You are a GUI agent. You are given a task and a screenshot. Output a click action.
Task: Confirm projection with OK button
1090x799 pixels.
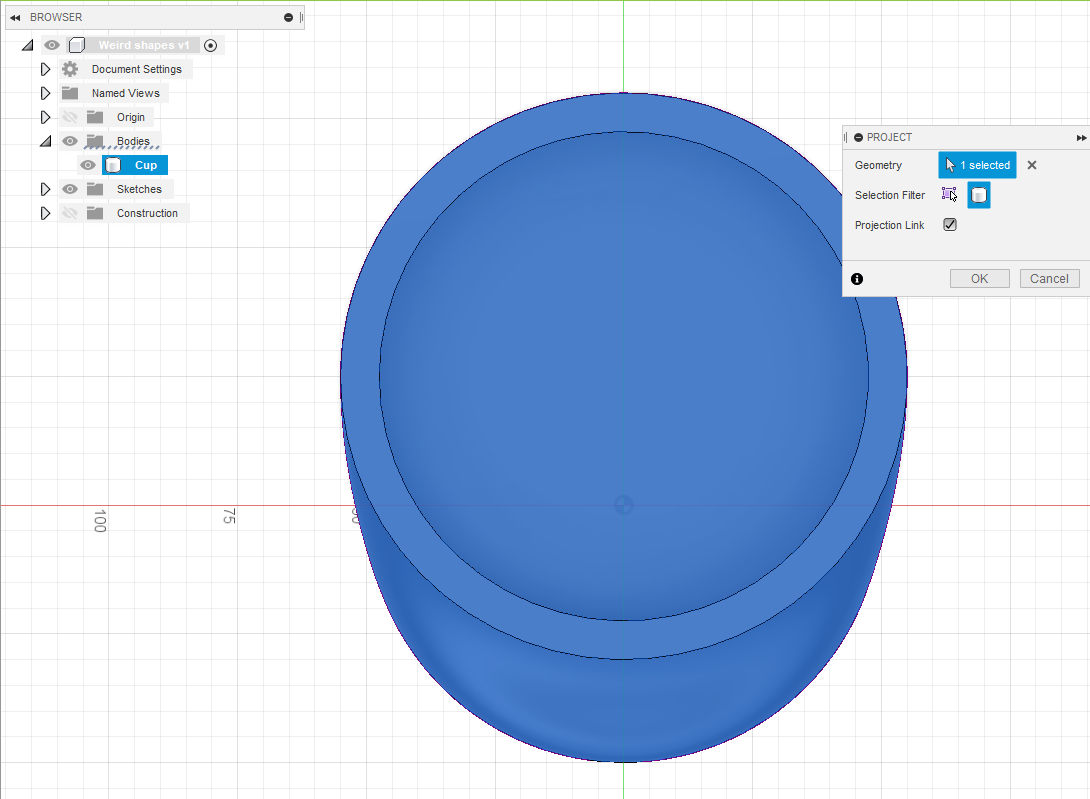tap(979, 279)
